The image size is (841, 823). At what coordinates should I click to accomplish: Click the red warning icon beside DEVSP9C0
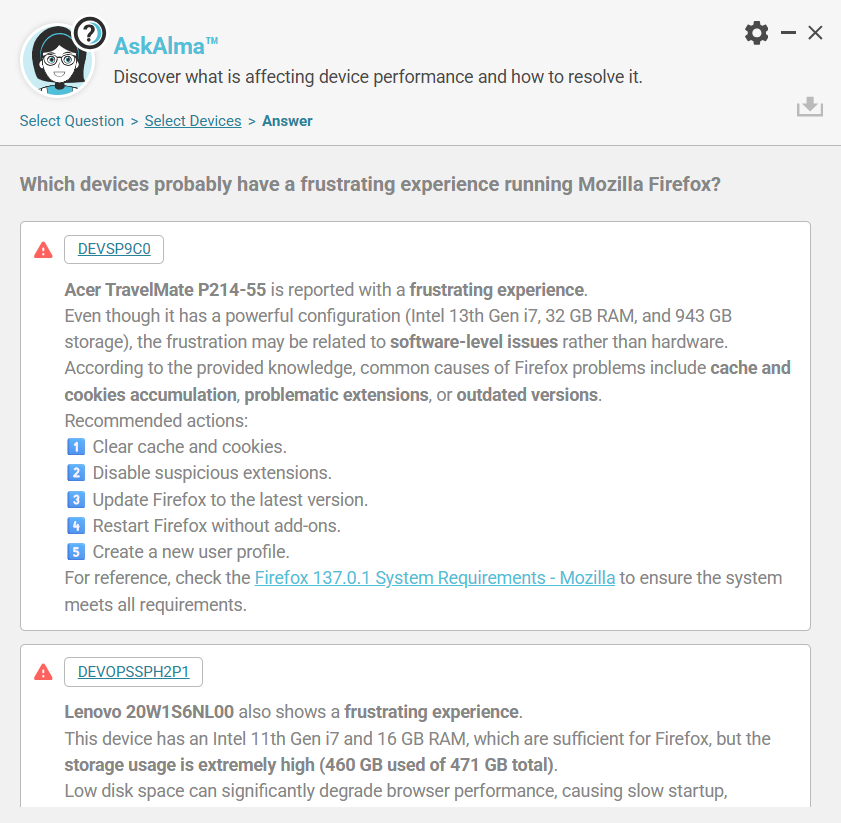tap(43, 250)
